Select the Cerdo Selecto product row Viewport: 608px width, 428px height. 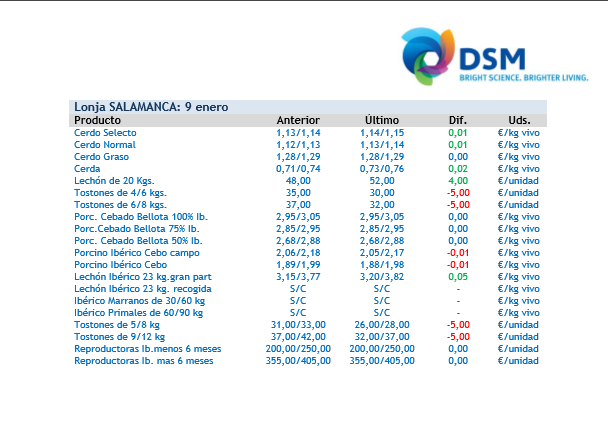[105, 132]
